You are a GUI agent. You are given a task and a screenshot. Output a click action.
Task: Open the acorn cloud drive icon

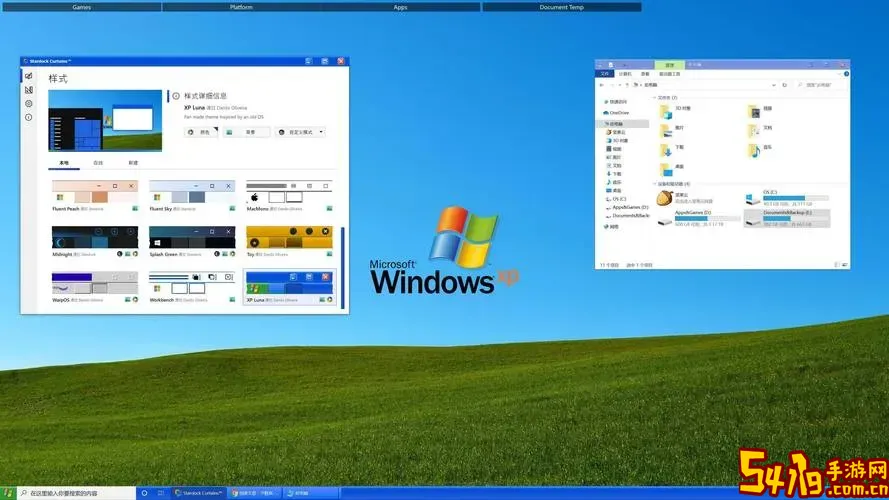pyautogui.click(x=664, y=198)
